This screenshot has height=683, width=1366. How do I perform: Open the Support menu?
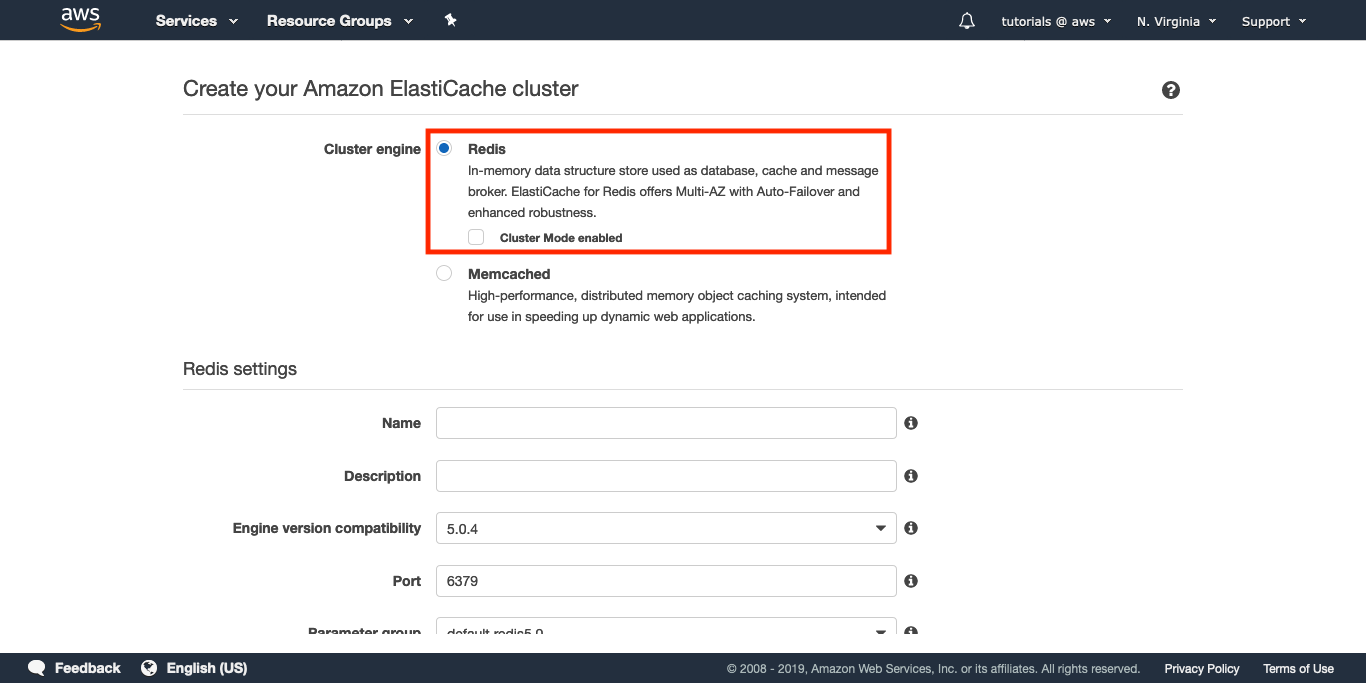pyautogui.click(x=1274, y=21)
